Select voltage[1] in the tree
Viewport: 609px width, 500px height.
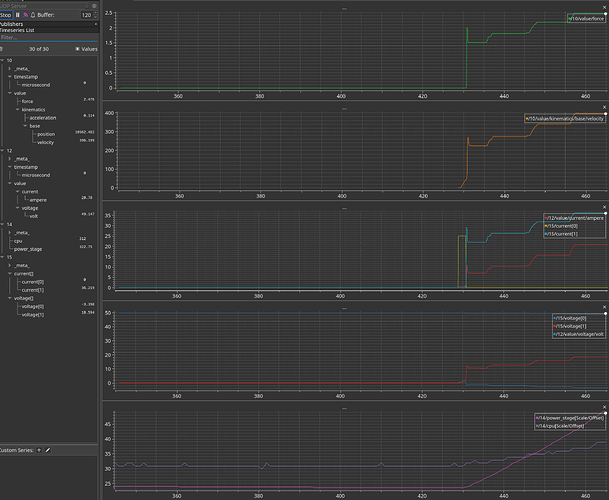[x=33, y=315]
